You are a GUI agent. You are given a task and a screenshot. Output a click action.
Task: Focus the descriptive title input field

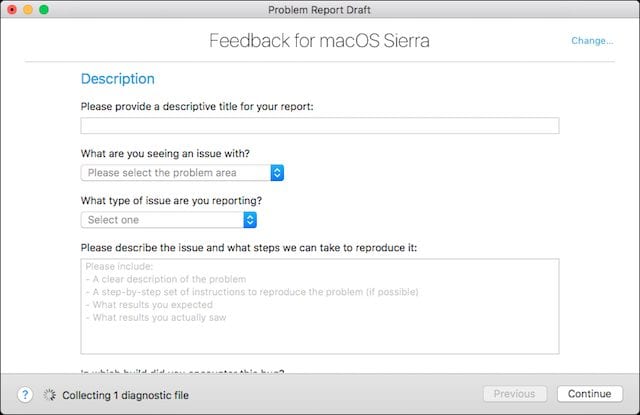(x=319, y=126)
